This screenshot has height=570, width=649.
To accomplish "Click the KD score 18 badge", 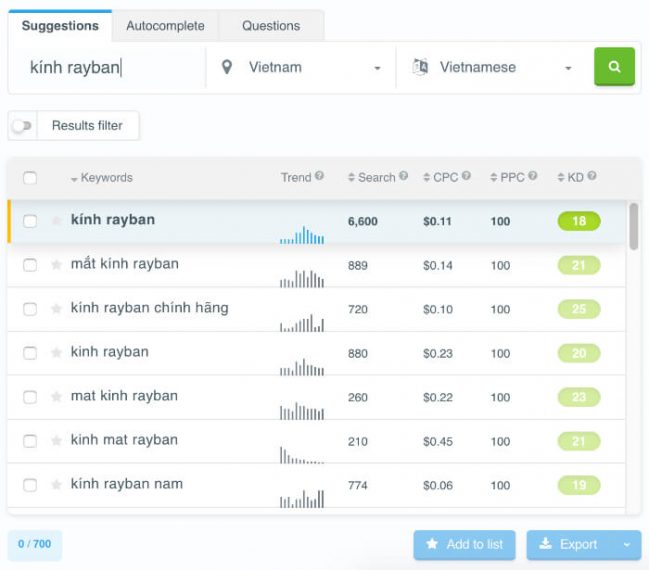I will 579,221.
